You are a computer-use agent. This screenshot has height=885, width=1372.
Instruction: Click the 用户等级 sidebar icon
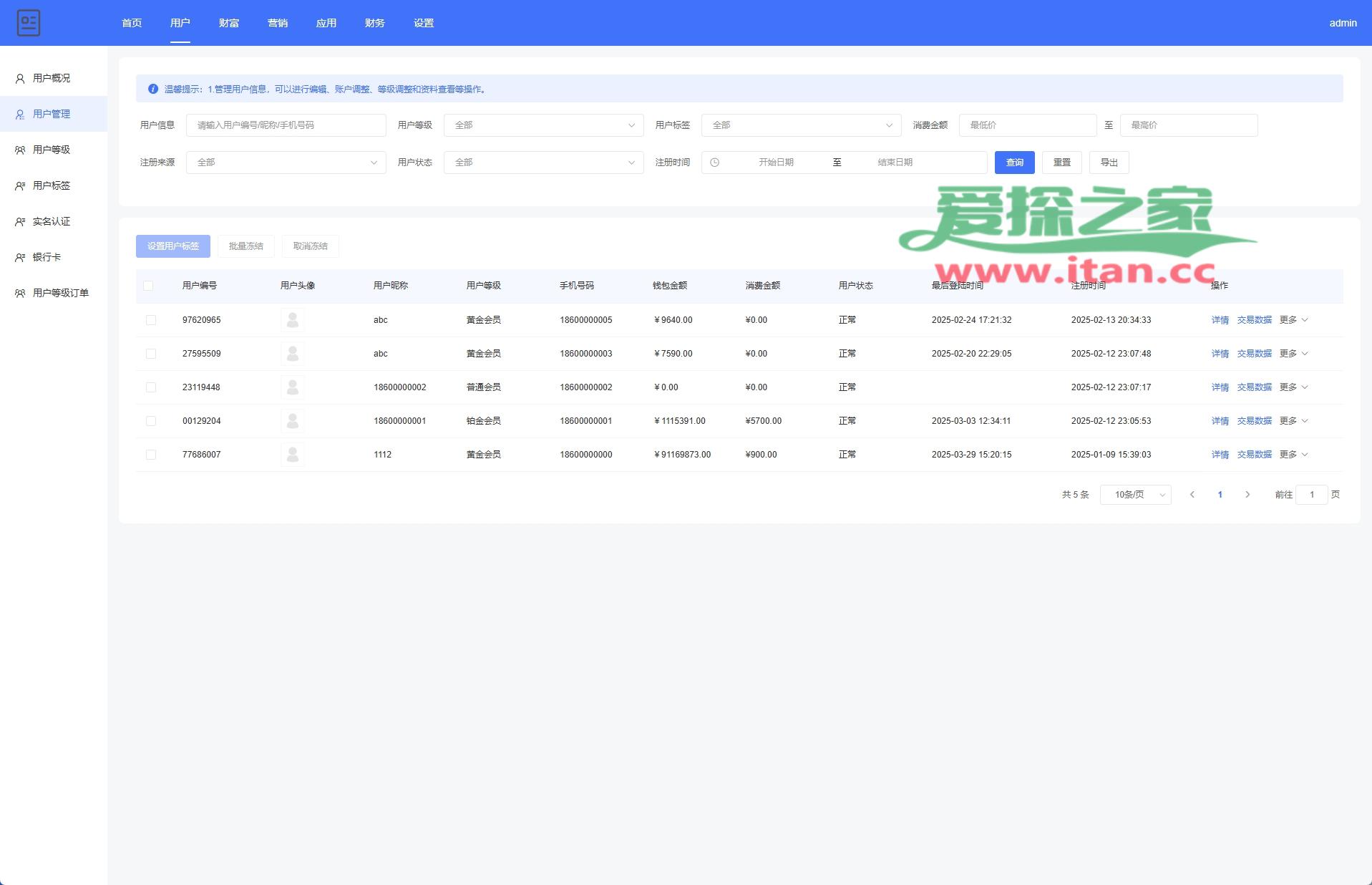pyautogui.click(x=20, y=150)
